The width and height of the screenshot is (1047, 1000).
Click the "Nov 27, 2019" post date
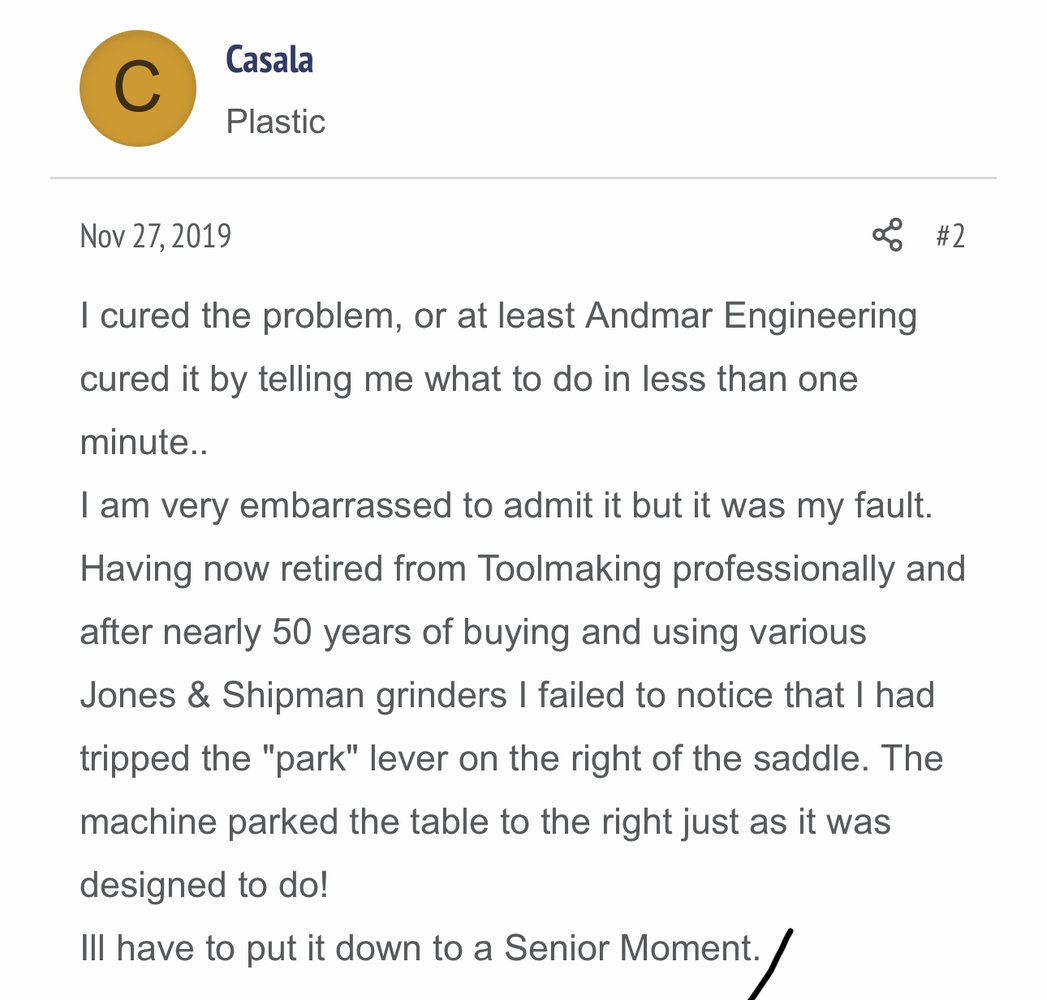tap(155, 236)
